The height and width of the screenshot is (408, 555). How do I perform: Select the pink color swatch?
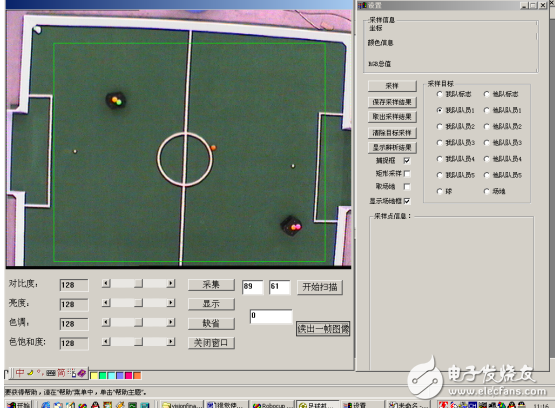coord(128,375)
